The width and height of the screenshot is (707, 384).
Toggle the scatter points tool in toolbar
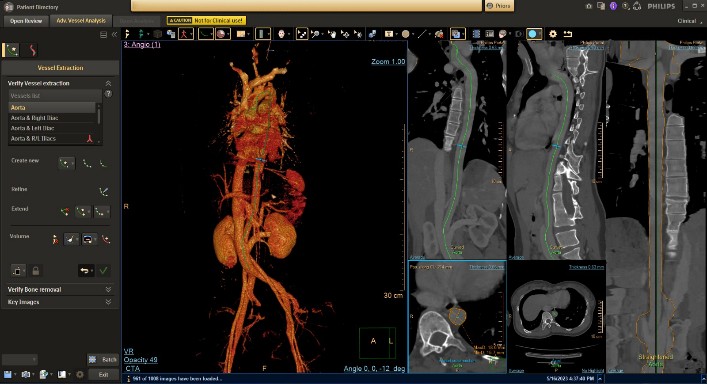pos(302,34)
